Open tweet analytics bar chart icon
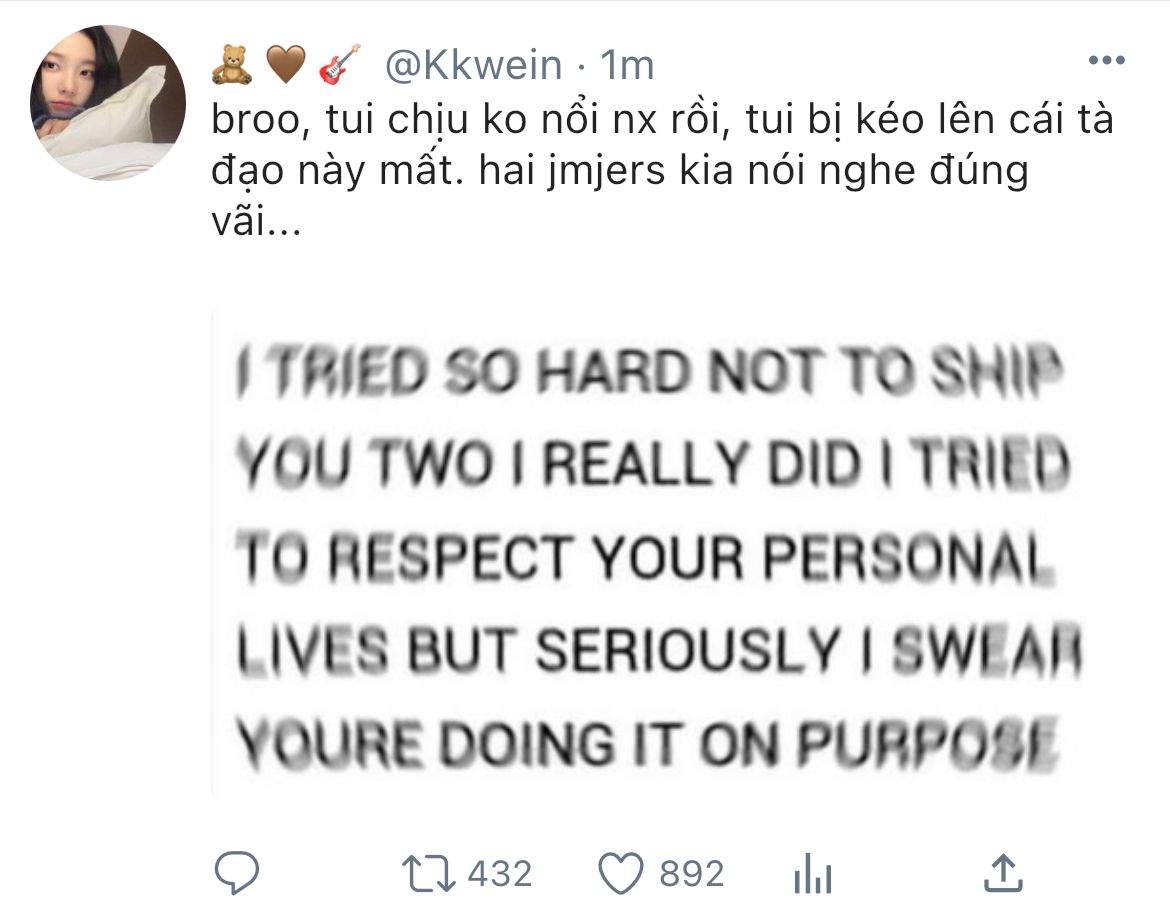The width and height of the screenshot is (1170, 921). [813, 873]
